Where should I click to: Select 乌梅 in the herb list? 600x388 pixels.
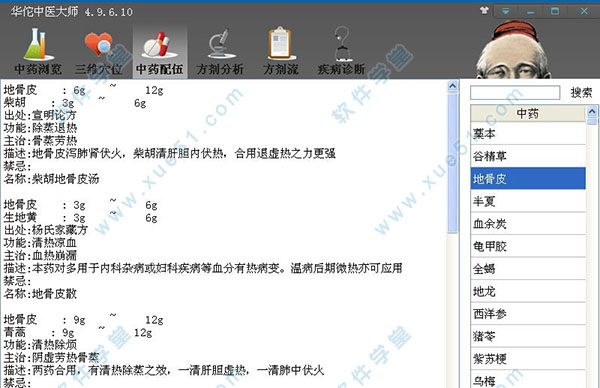point(528,380)
